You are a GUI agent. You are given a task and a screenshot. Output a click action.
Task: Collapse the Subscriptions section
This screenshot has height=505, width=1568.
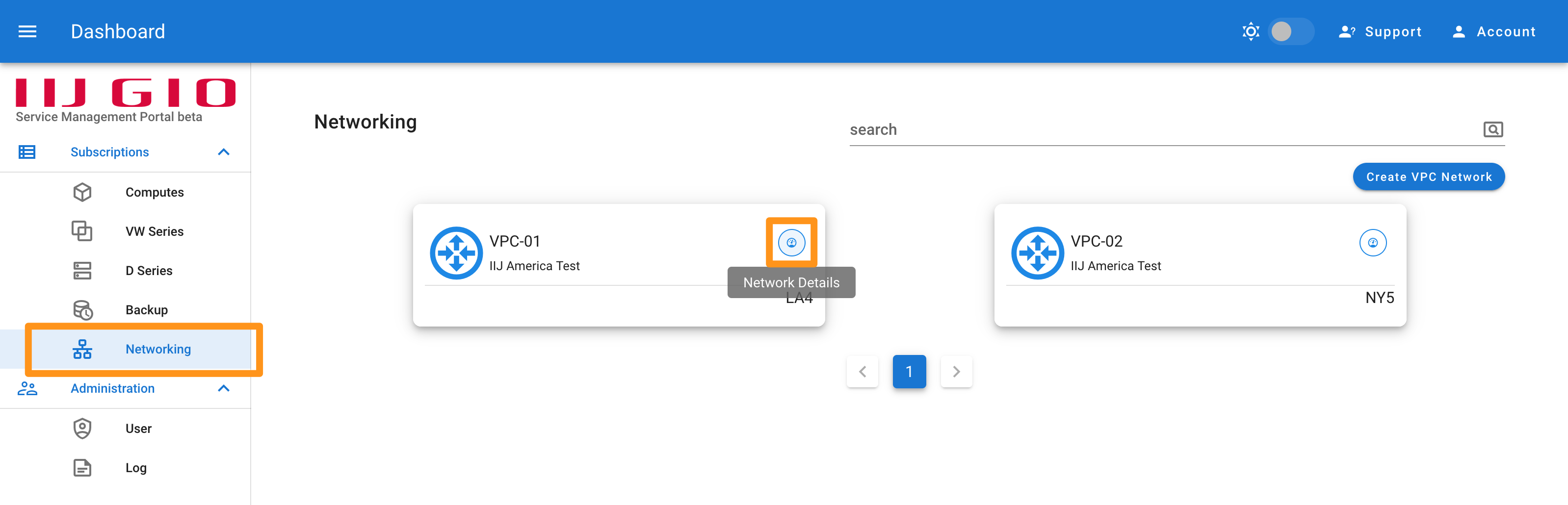tap(223, 152)
